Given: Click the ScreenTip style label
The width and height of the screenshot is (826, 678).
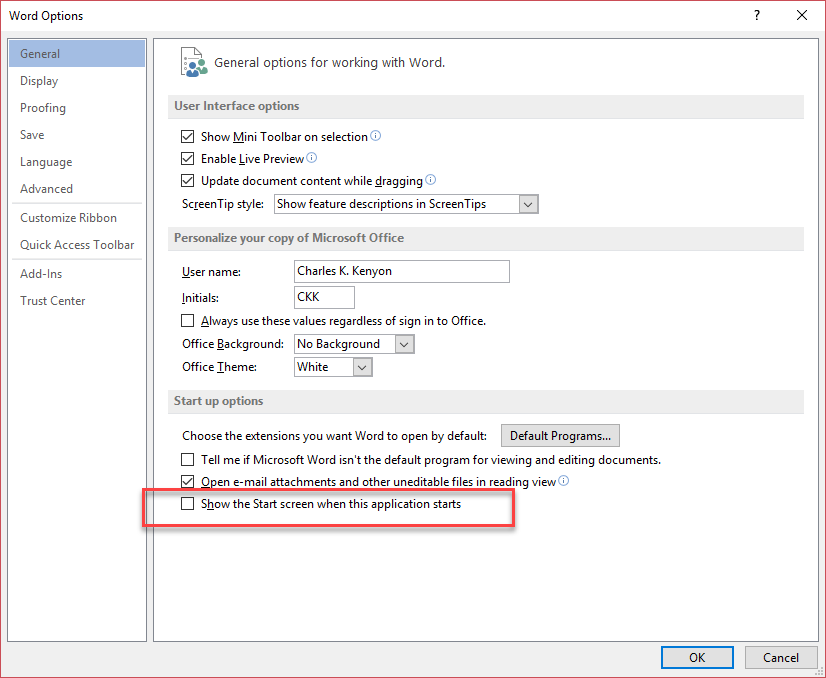Looking at the screenshot, I should pyautogui.click(x=222, y=204).
